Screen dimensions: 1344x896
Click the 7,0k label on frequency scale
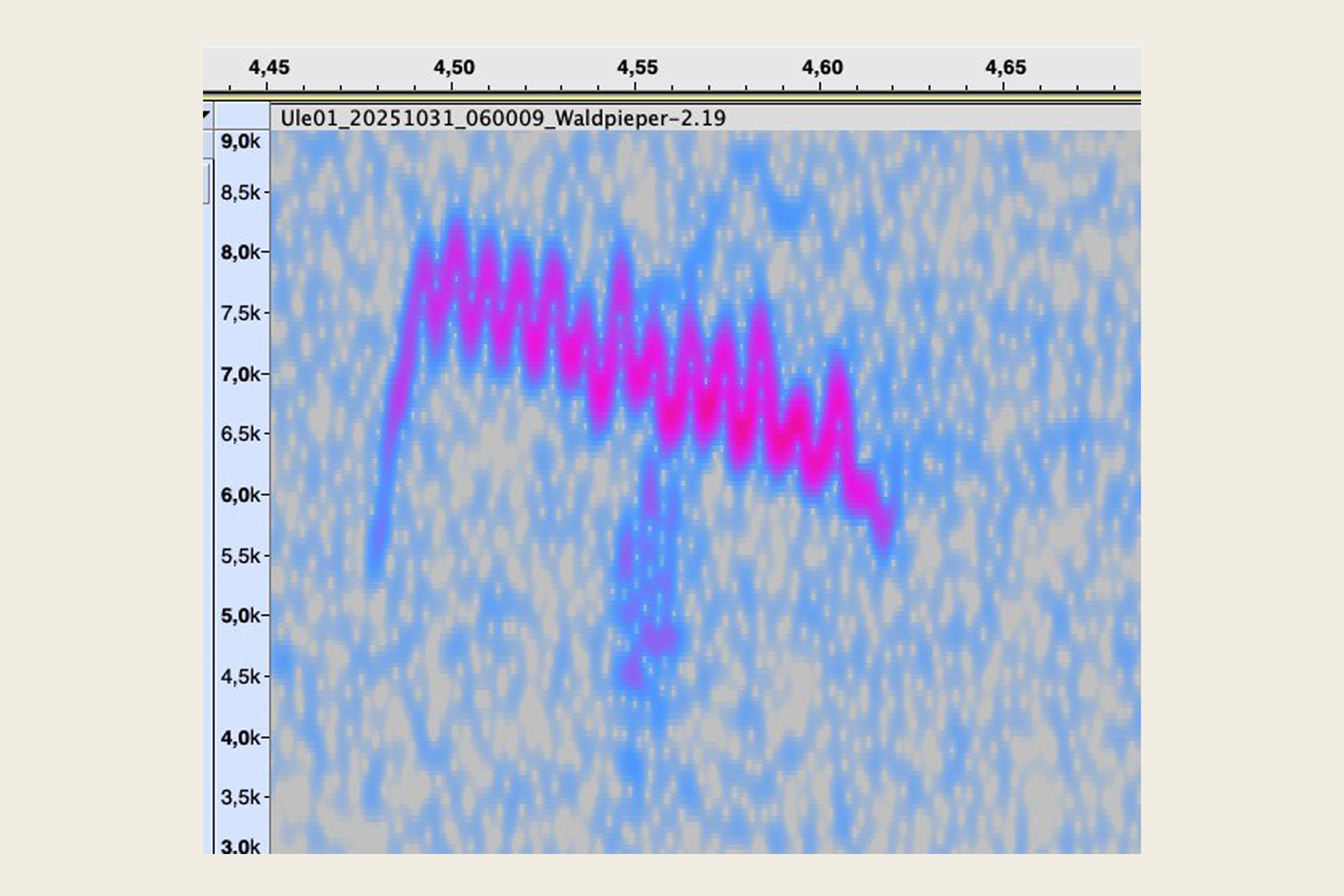[x=240, y=374]
